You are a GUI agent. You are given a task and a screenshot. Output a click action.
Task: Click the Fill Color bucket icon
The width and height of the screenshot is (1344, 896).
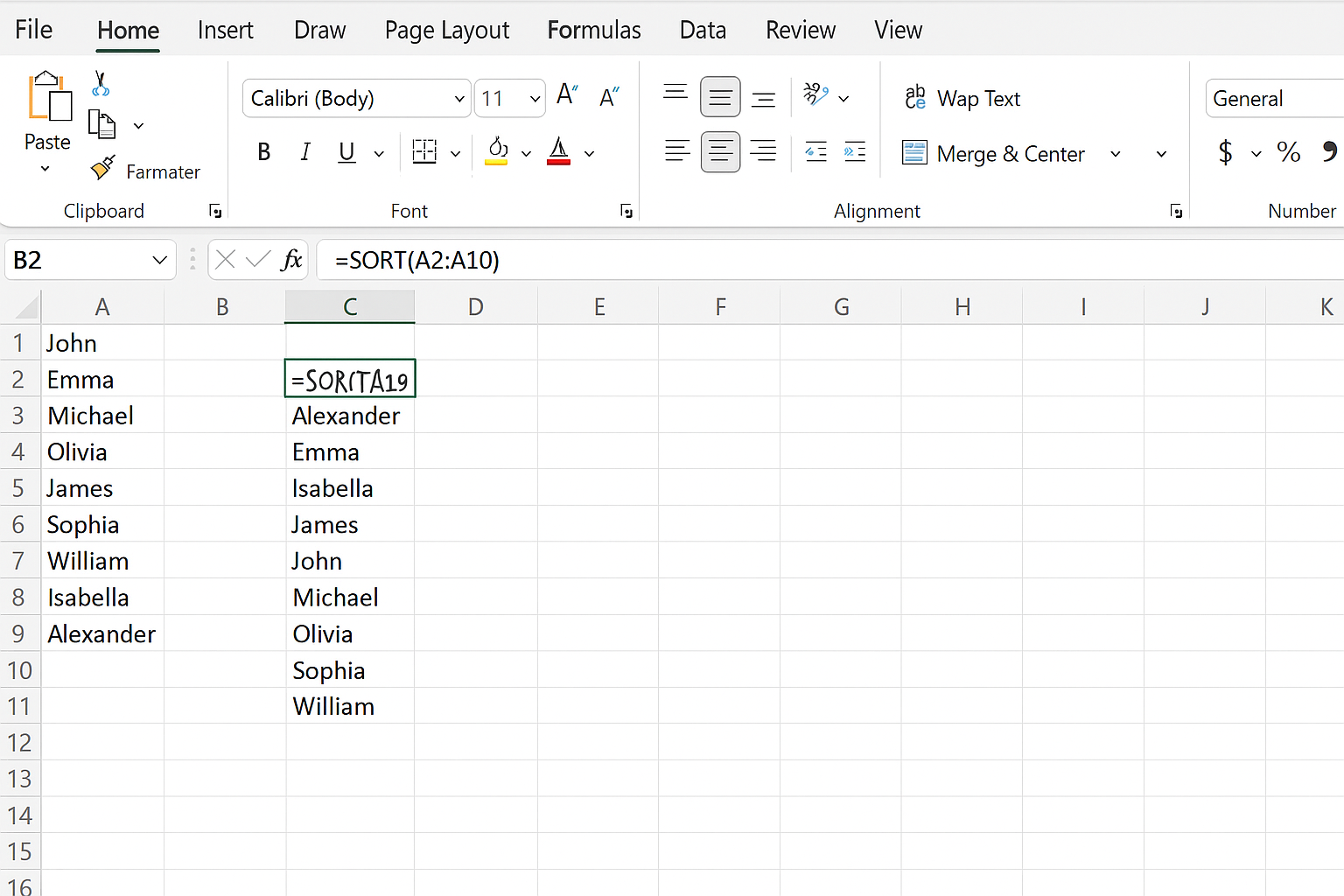pyautogui.click(x=497, y=151)
